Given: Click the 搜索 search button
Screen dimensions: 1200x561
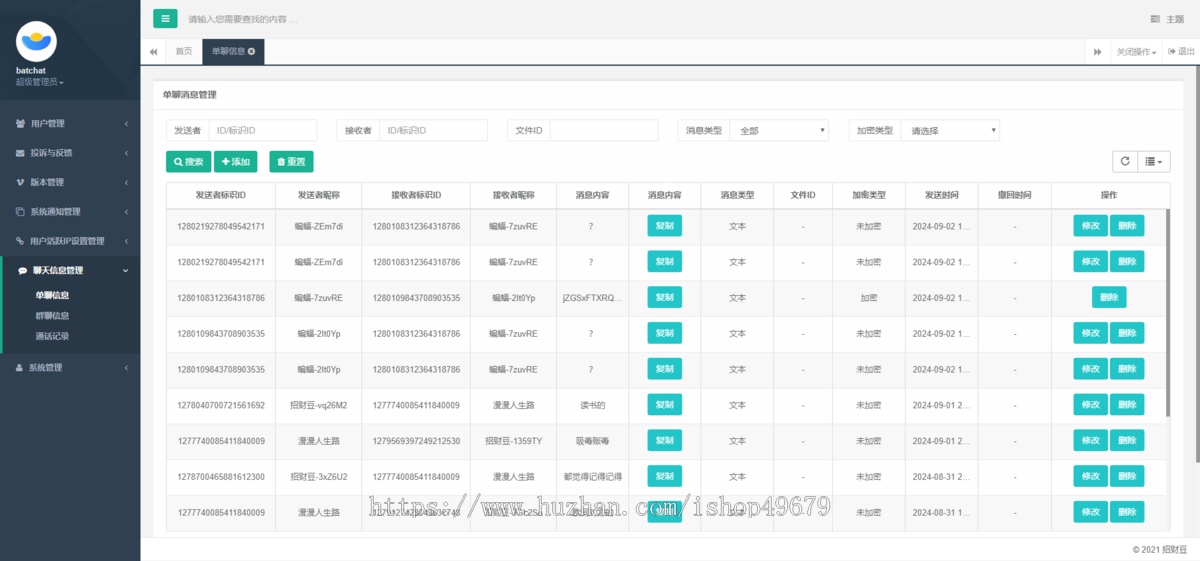Looking at the screenshot, I should [x=188, y=161].
